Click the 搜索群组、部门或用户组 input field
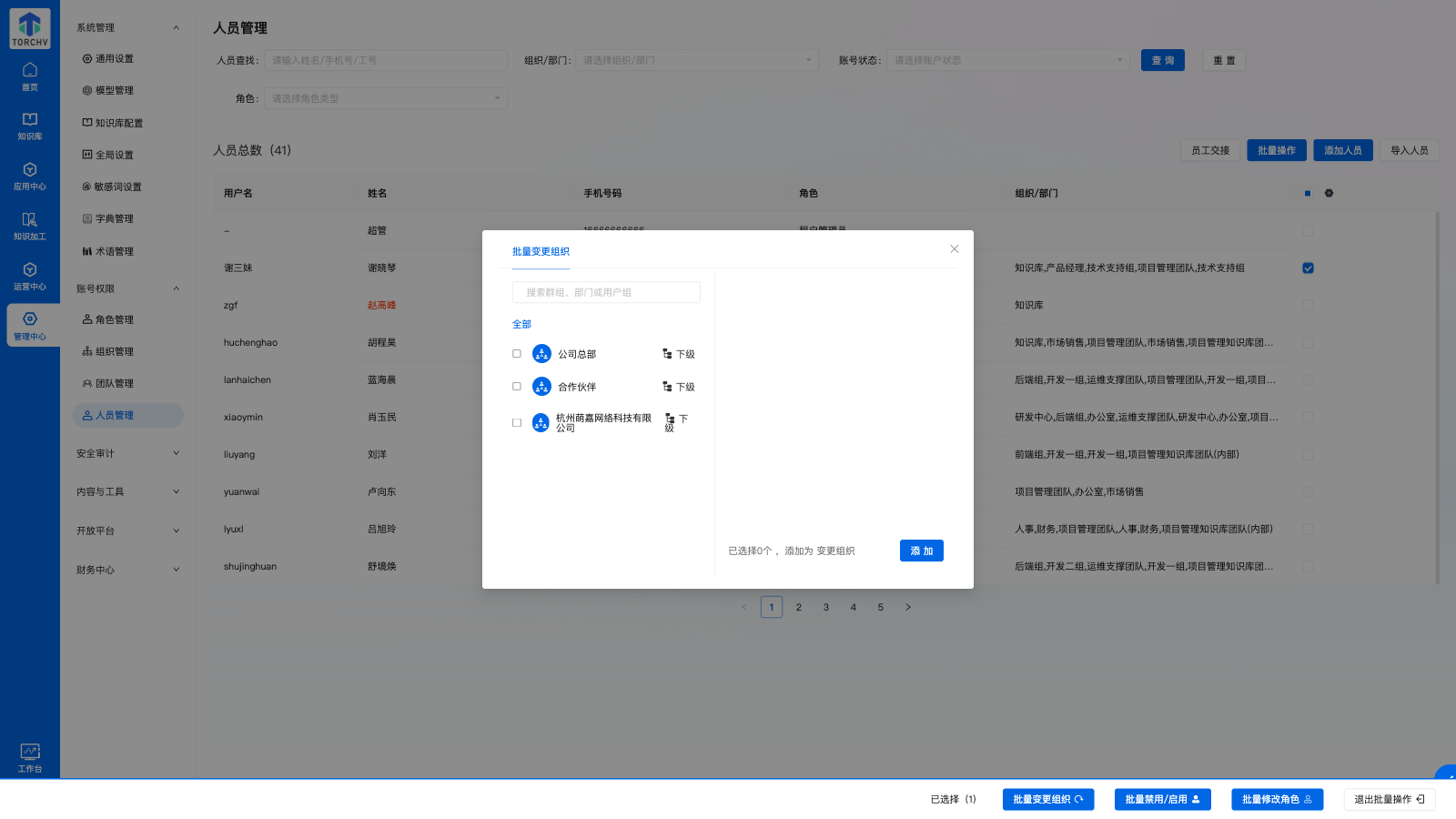Screen dimensions: 1456x819 (605, 291)
